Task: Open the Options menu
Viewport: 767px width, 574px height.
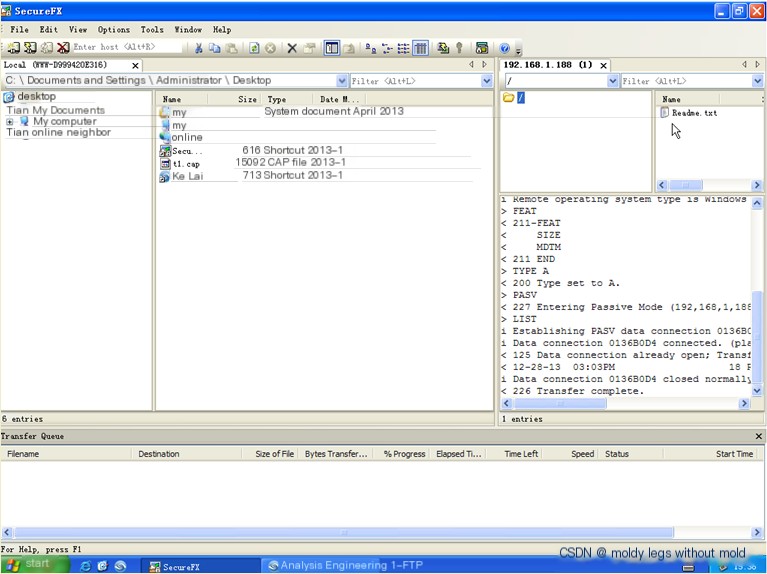Action: [x=113, y=29]
